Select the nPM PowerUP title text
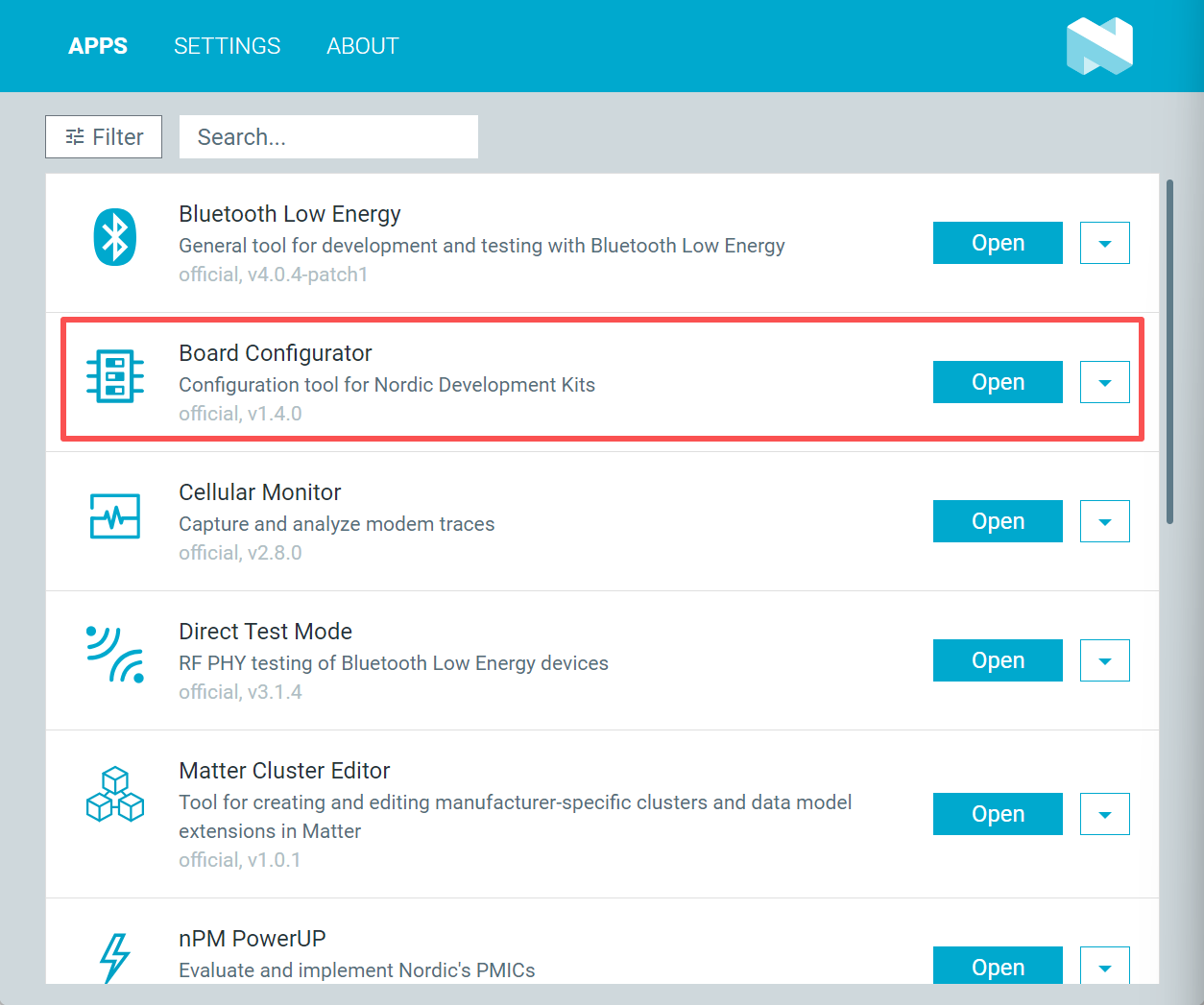Screen dimensions: 1204x1005 tap(253, 939)
